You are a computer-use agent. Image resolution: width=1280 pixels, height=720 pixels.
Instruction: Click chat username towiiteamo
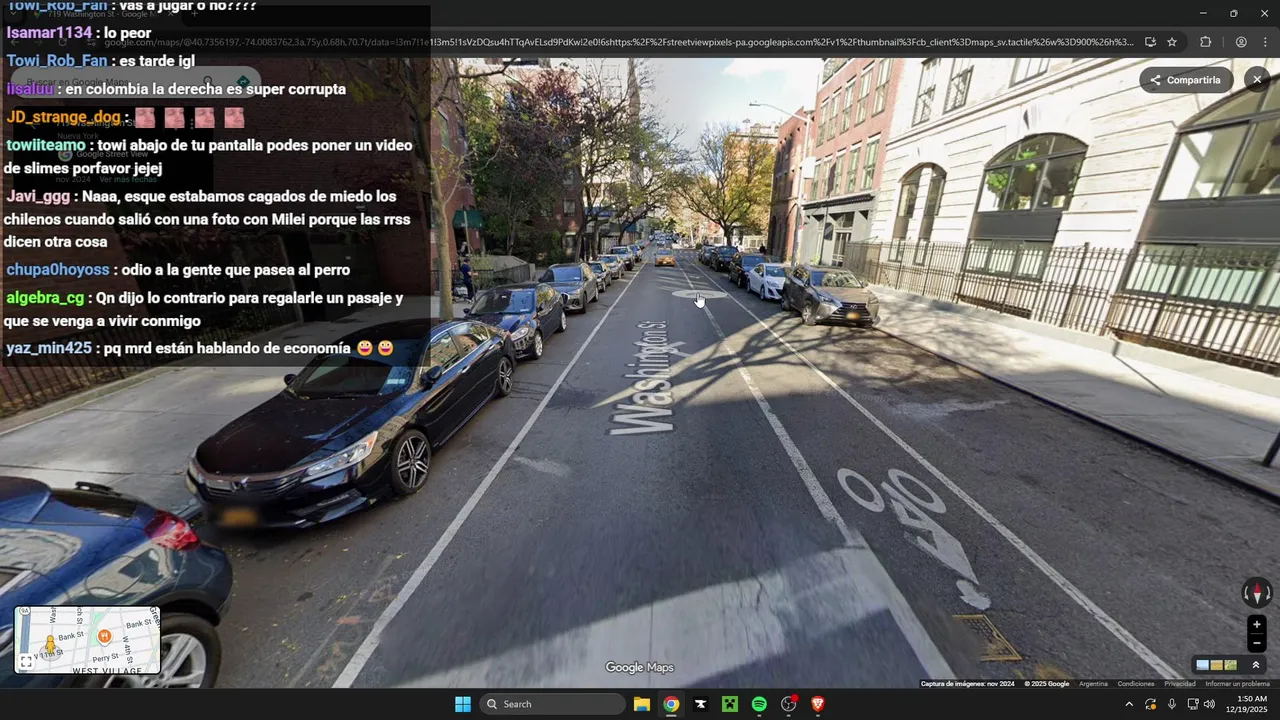coord(46,145)
